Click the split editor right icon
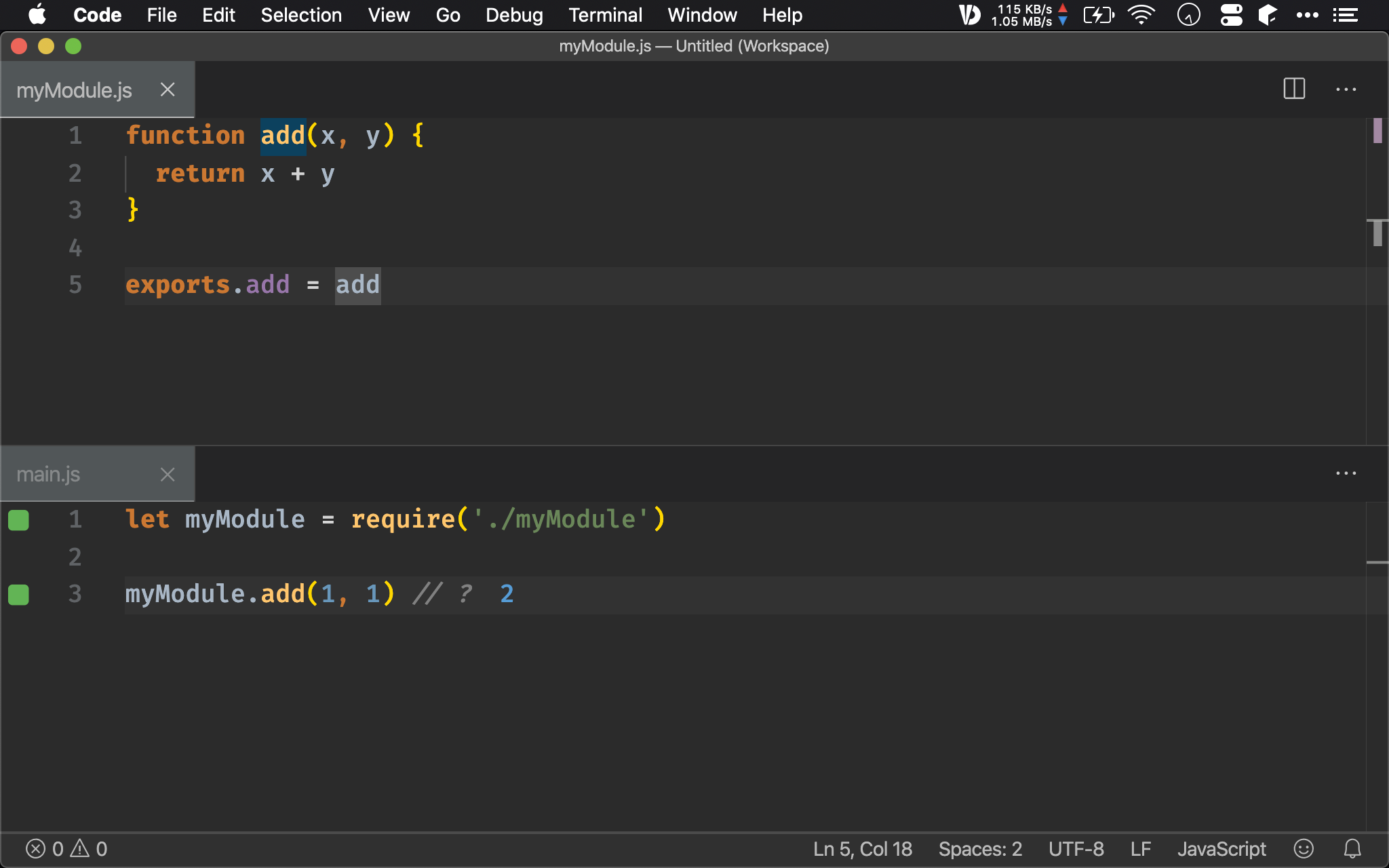This screenshot has height=868, width=1389. point(1294,89)
